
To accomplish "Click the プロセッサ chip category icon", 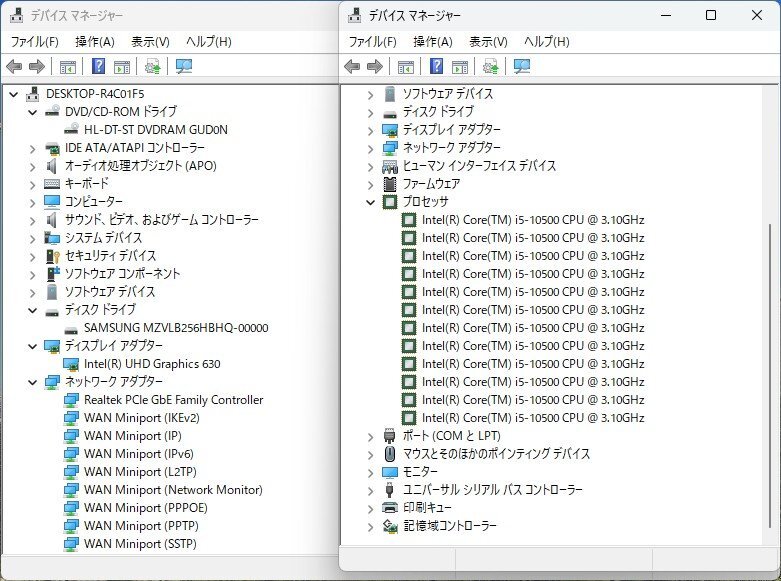I will (390, 202).
